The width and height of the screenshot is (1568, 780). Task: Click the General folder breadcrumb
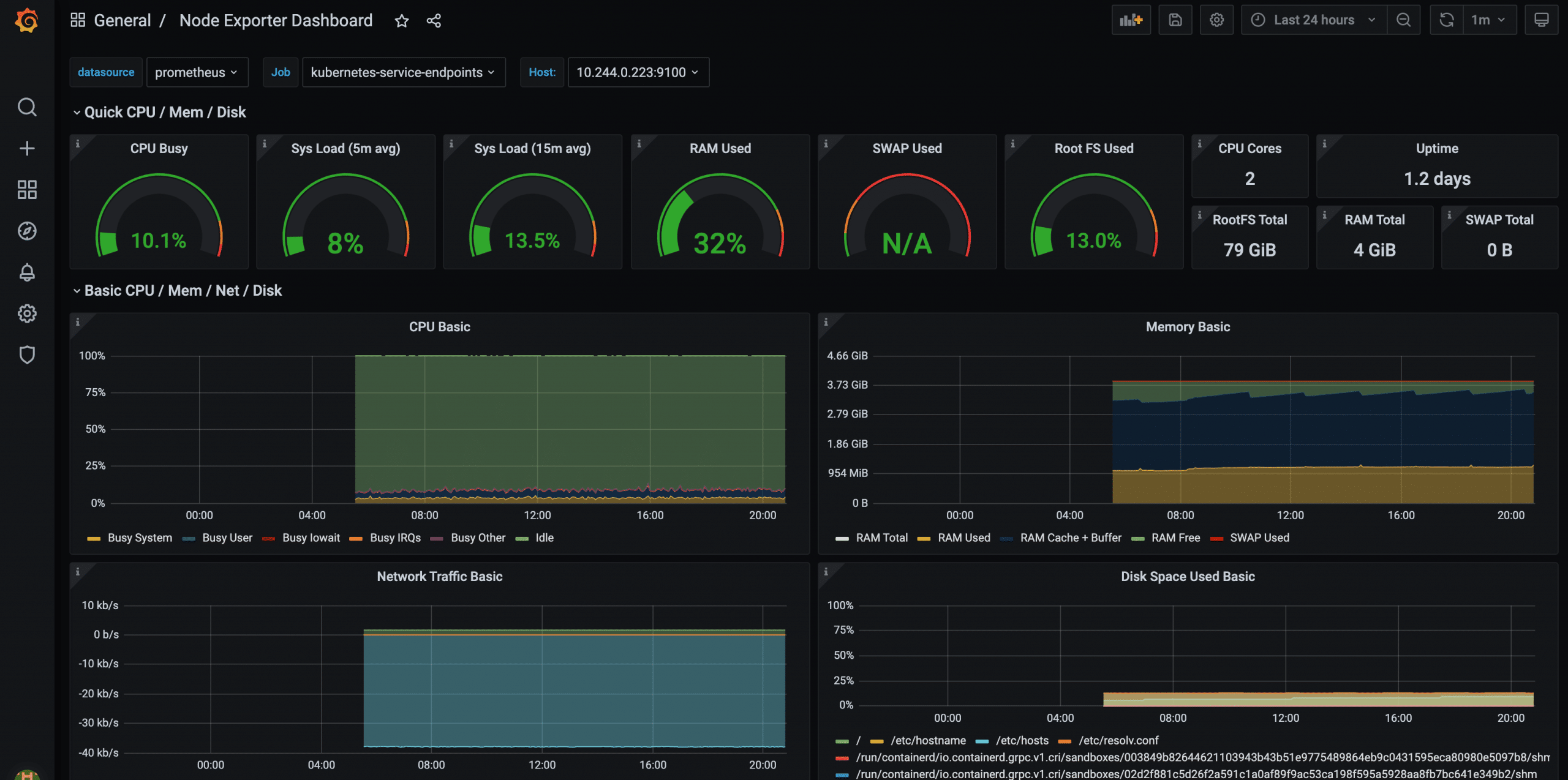coord(122,20)
